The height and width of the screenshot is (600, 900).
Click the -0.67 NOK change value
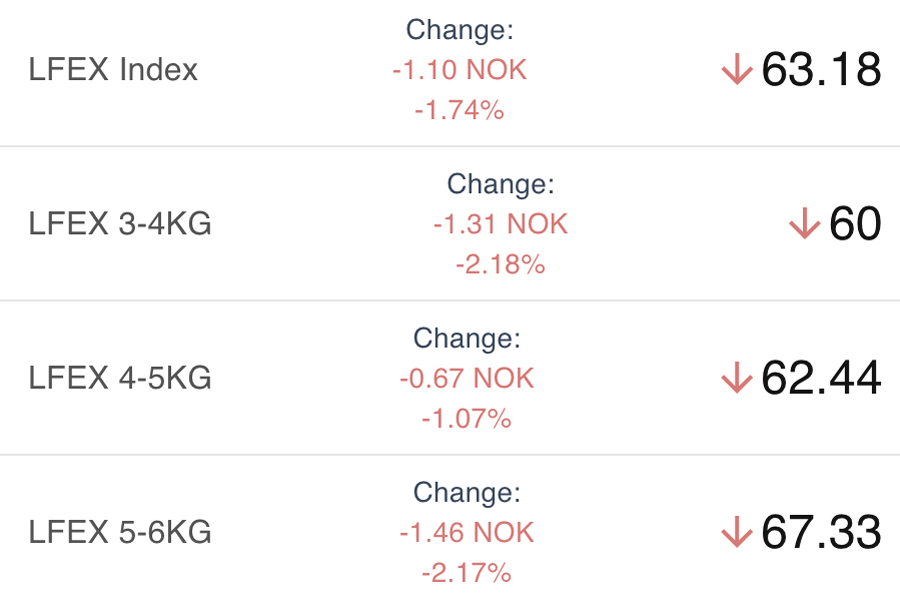pyautogui.click(x=467, y=378)
